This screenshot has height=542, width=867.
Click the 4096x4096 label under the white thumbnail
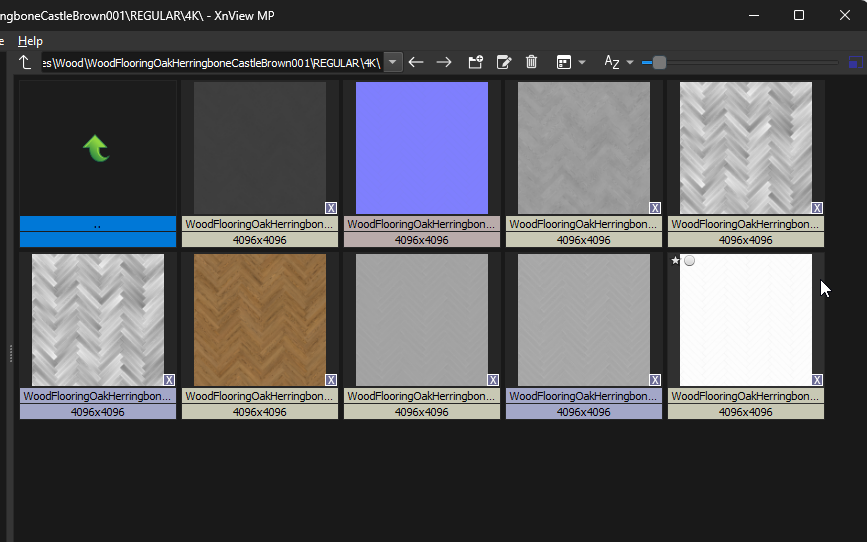pyautogui.click(x=746, y=412)
